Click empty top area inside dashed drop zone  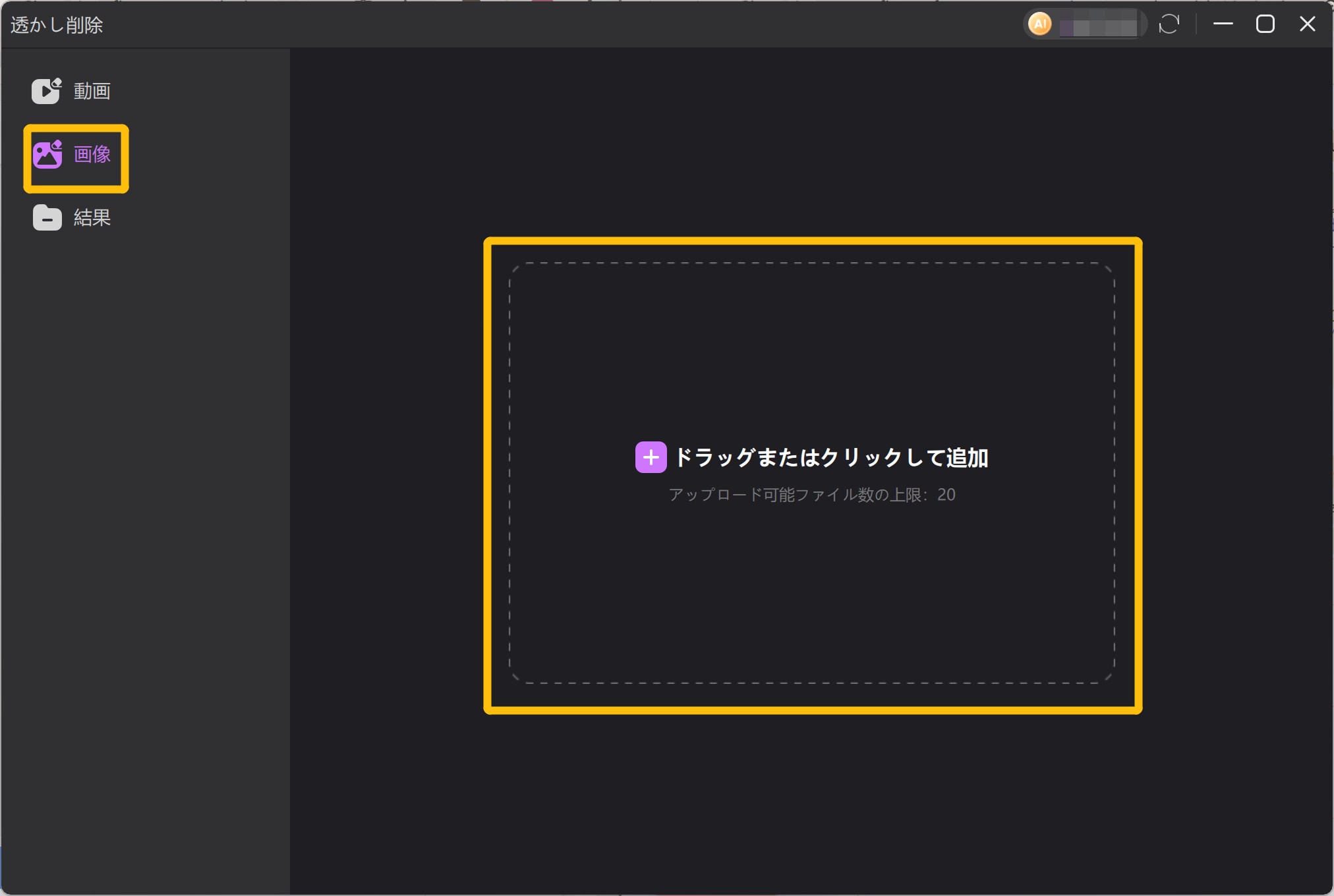click(x=811, y=343)
